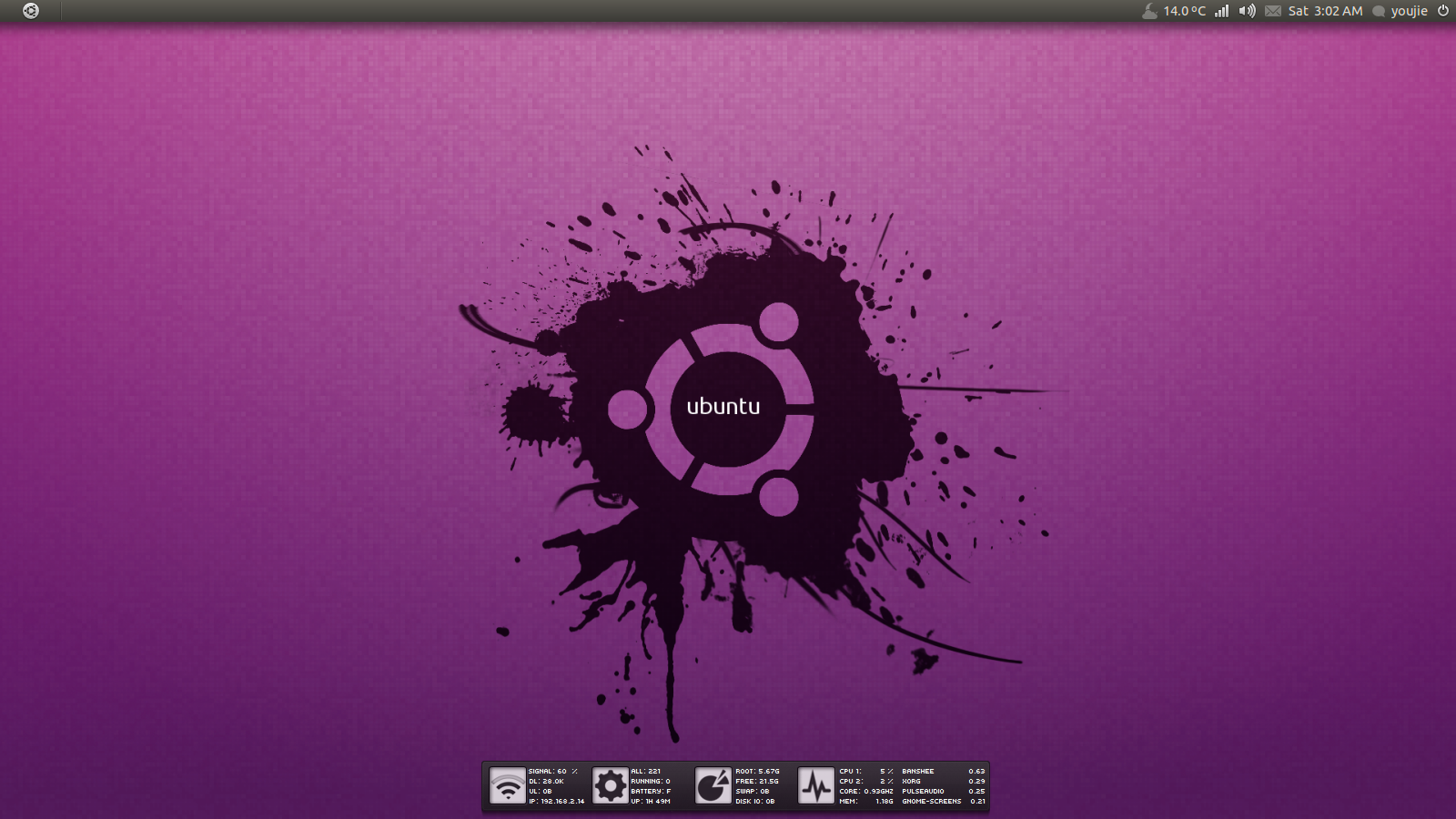Click the GNOME-SCREENS 0.21 process entry

pos(944,801)
